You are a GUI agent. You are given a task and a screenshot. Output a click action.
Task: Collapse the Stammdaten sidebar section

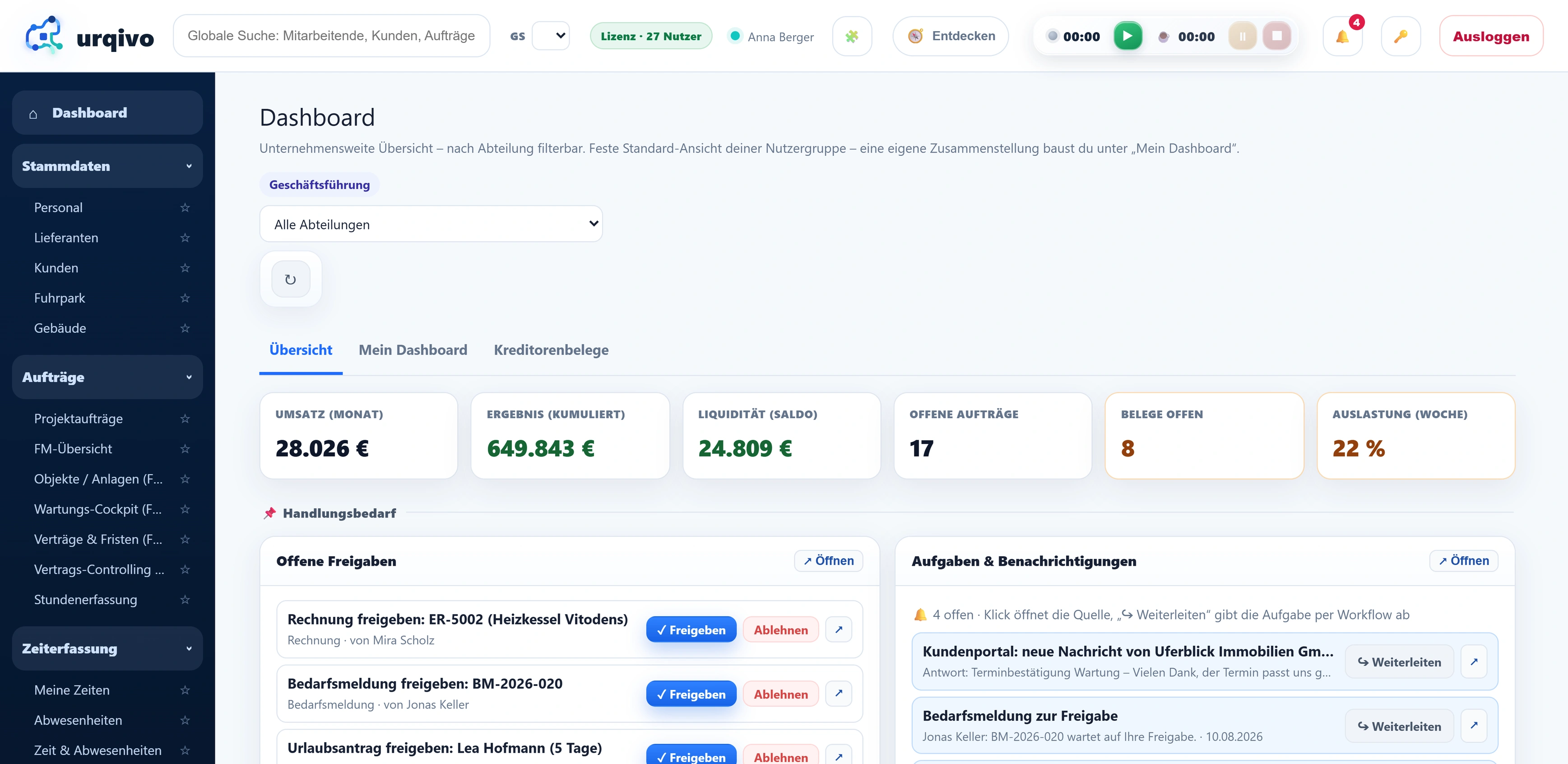(x=107, y=166)
